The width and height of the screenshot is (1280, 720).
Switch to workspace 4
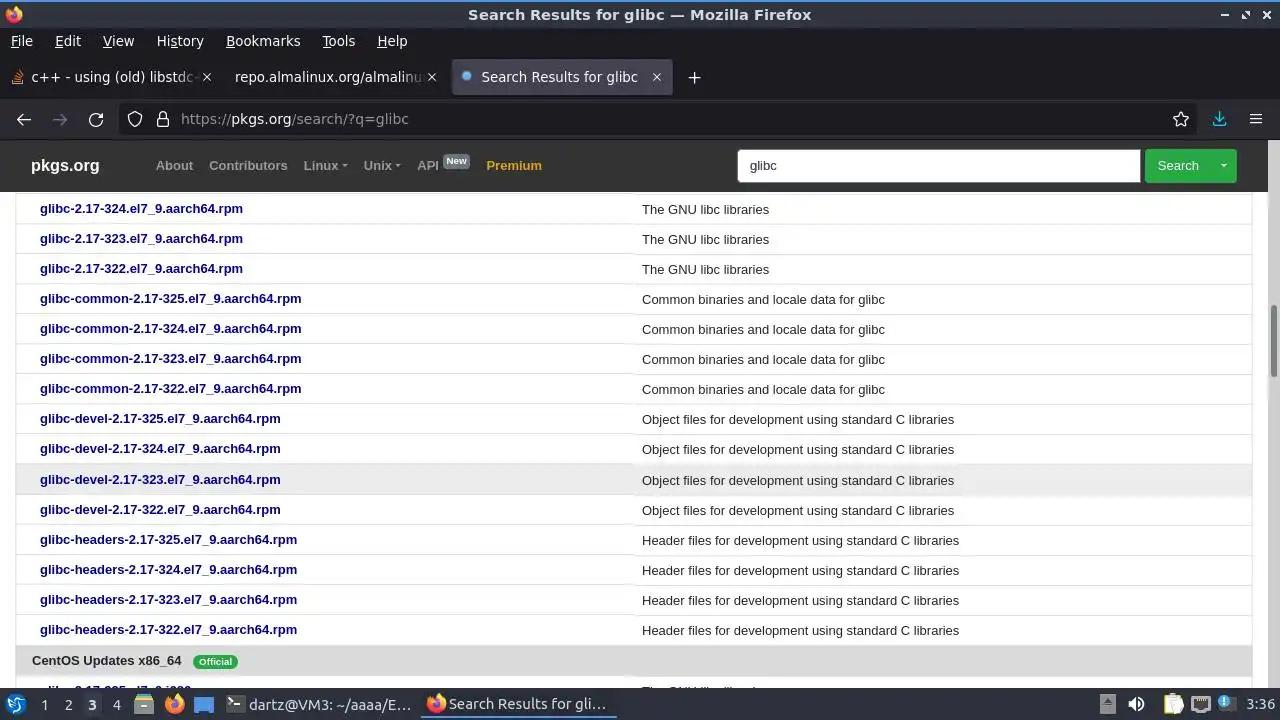116,705
